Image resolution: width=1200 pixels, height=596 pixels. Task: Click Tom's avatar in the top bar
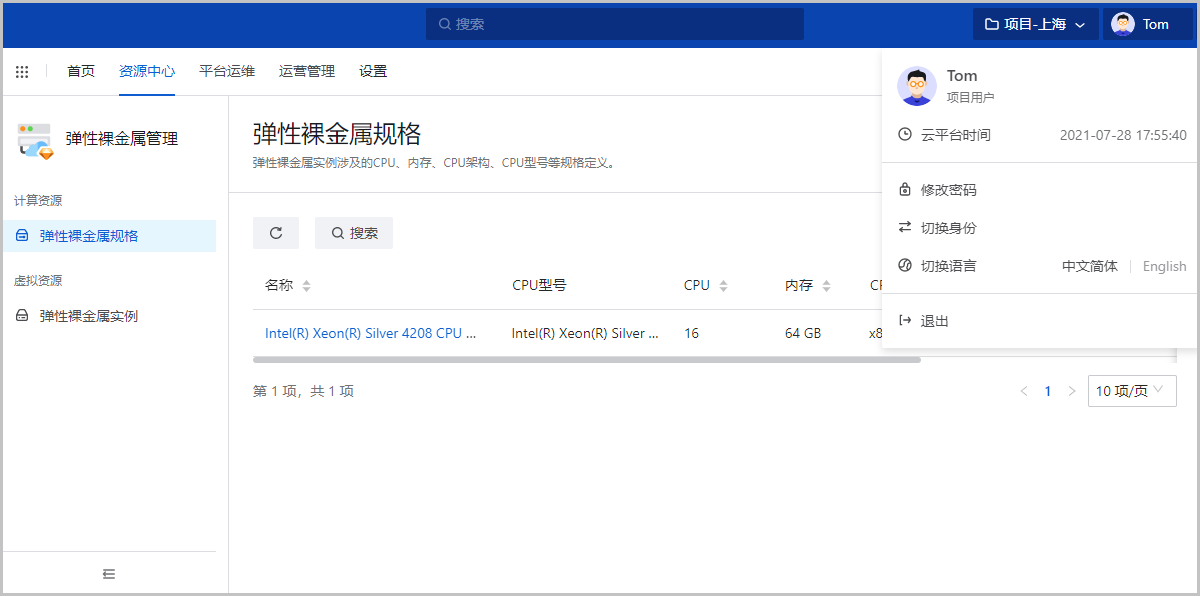tap(1123, 24)
